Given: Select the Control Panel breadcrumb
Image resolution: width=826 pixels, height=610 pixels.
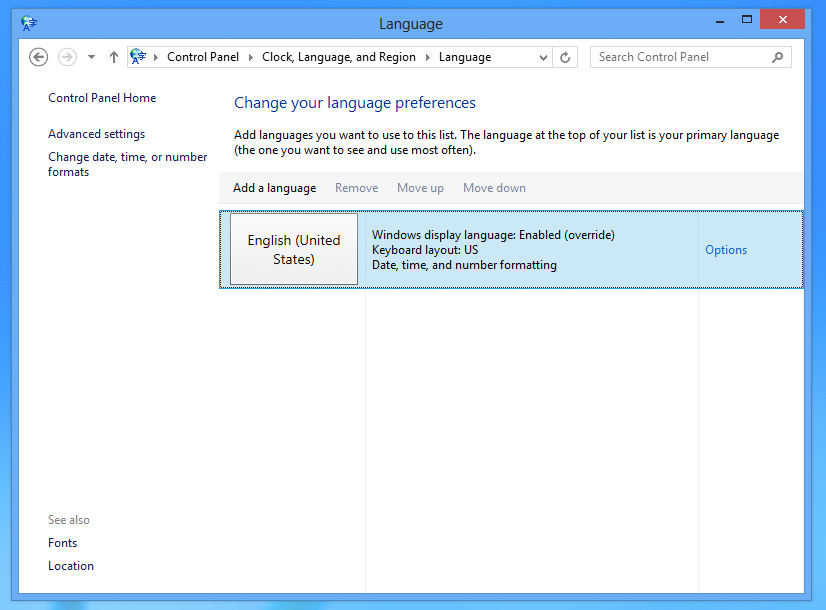Looking at the screenshot, I should 203,57.
